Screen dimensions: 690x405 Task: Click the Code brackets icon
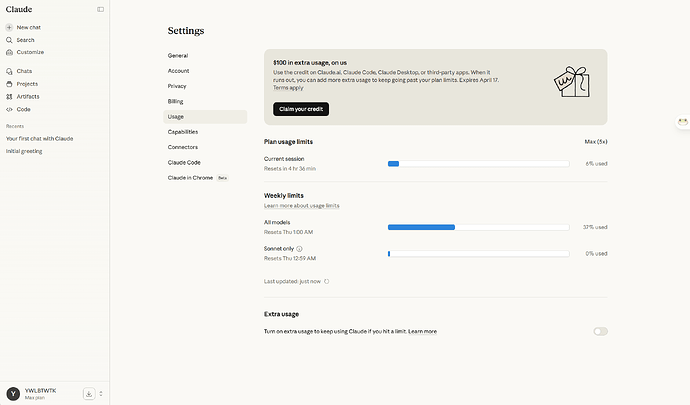[x=9, y=109]
